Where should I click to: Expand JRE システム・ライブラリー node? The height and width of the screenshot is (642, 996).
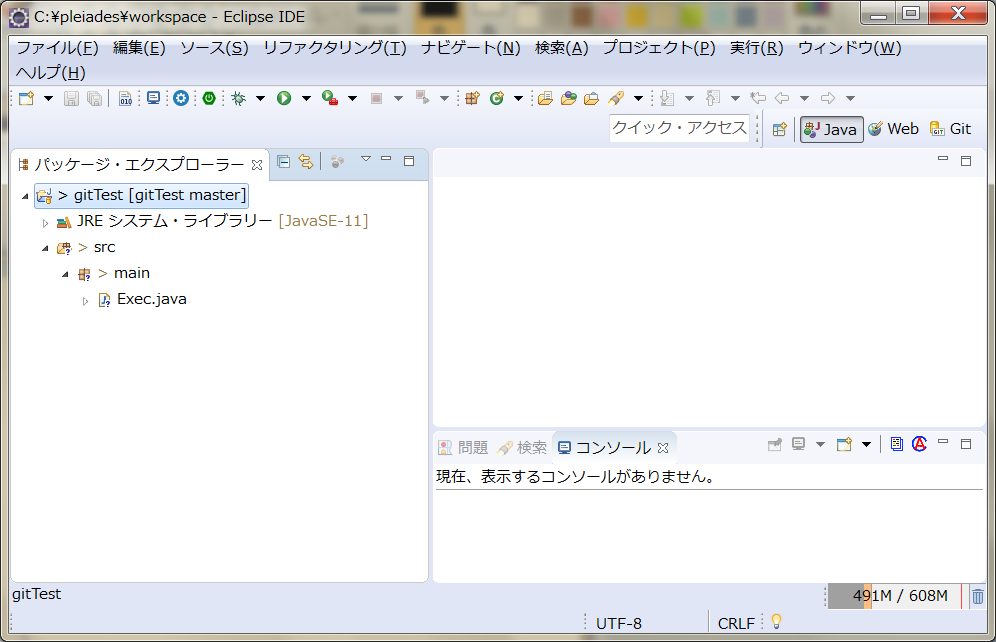tap(45, 223)
